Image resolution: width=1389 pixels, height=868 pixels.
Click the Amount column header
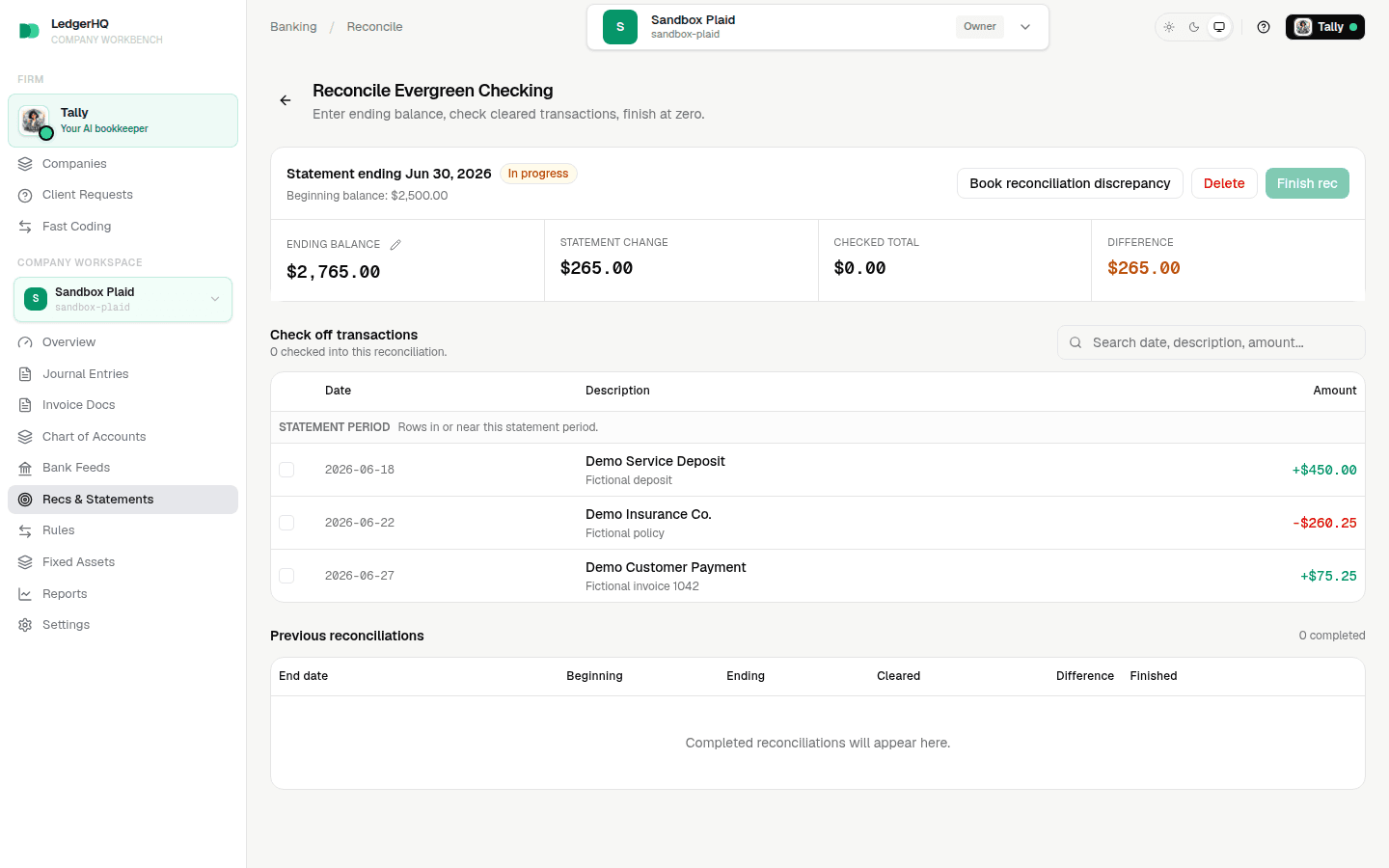1335,391
